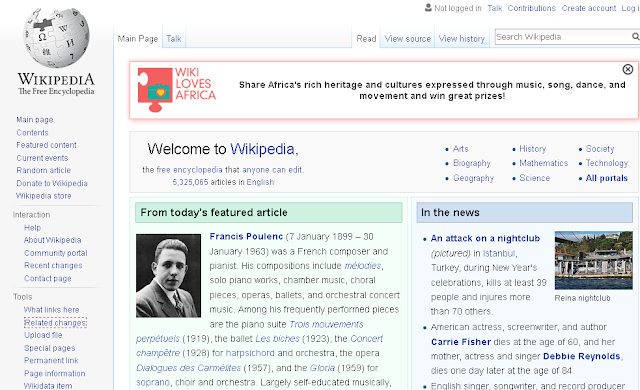Open the Reina nightclub photo
640x390 pixels.
pyautogui.click(x=593, y=260)
